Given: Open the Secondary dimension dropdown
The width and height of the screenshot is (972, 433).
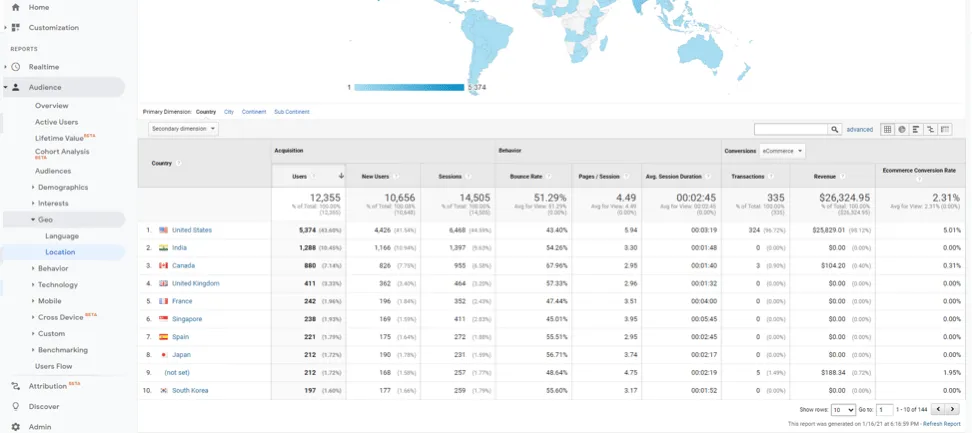Looking at the screenshot, I should (183, 129).
